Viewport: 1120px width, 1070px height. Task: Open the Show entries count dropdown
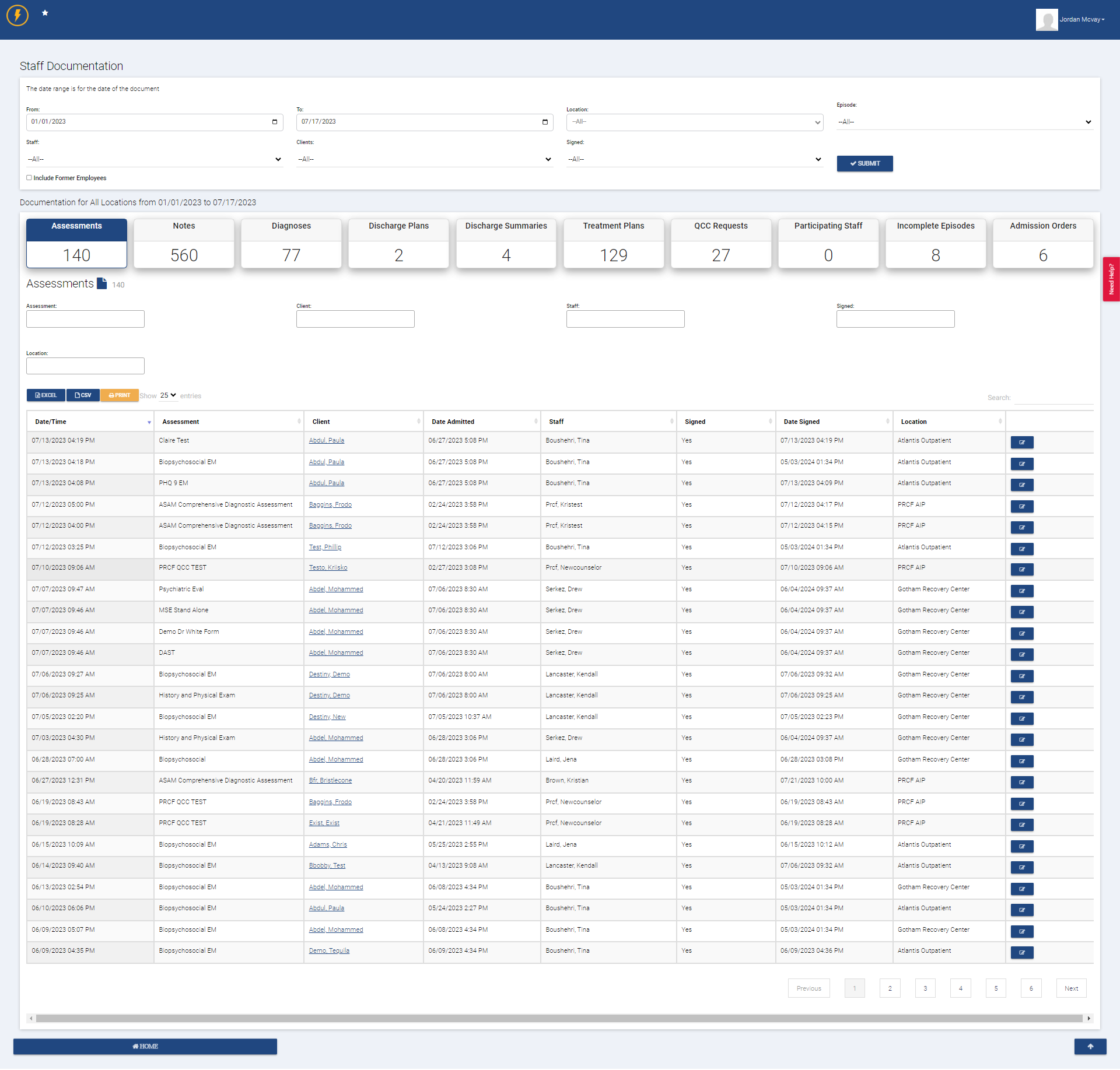tap(168, 395)
